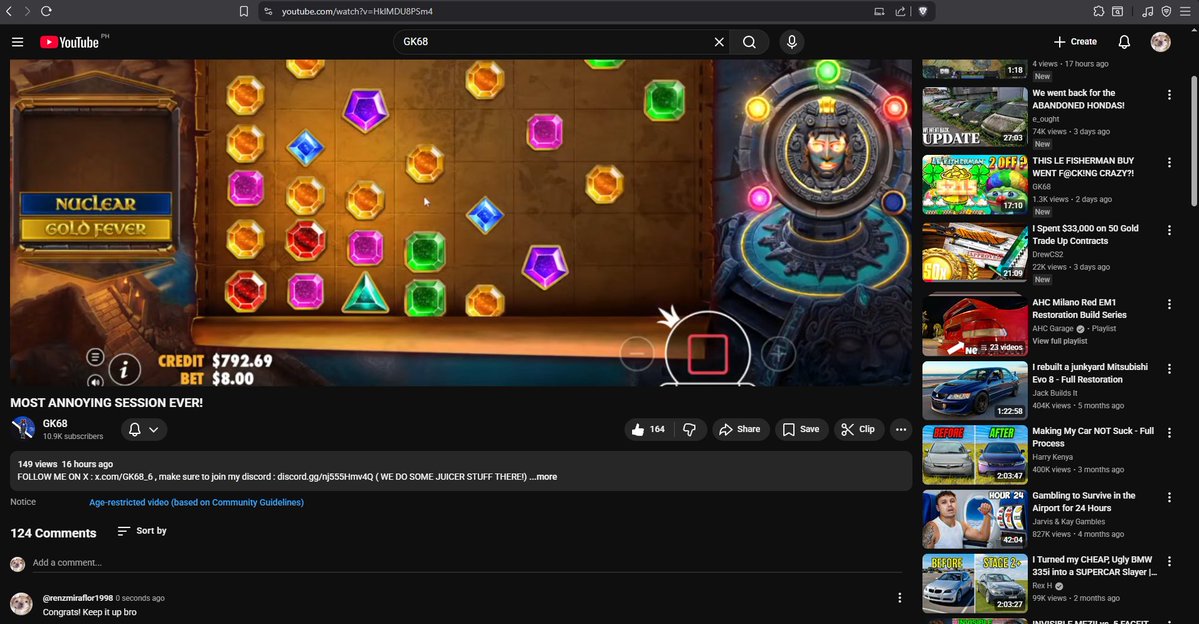Like the video with 164 likes
This screenshot has width=1199, height=624.
647,430
